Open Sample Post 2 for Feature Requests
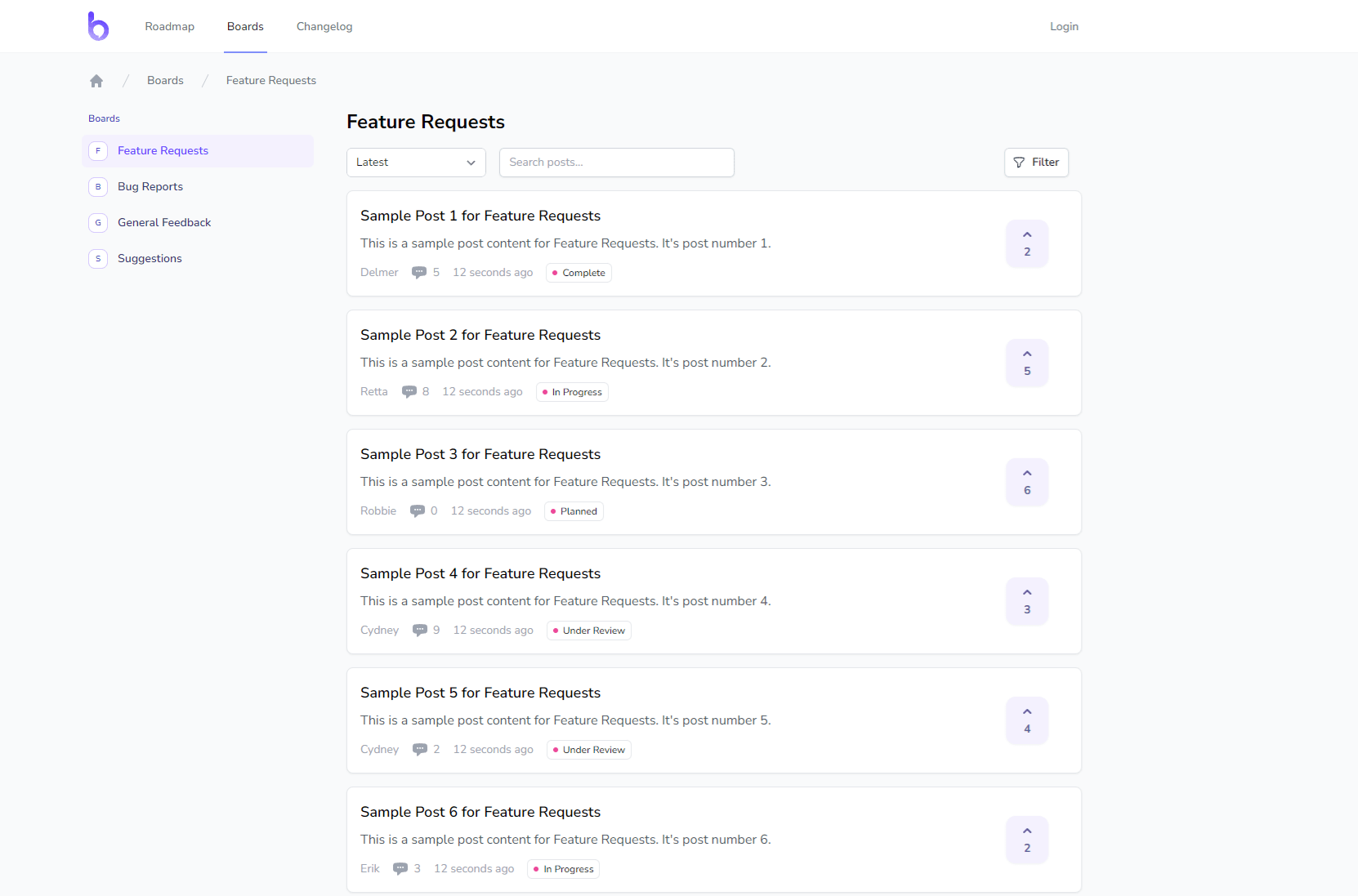1358x896 pixels. point(480,335)
